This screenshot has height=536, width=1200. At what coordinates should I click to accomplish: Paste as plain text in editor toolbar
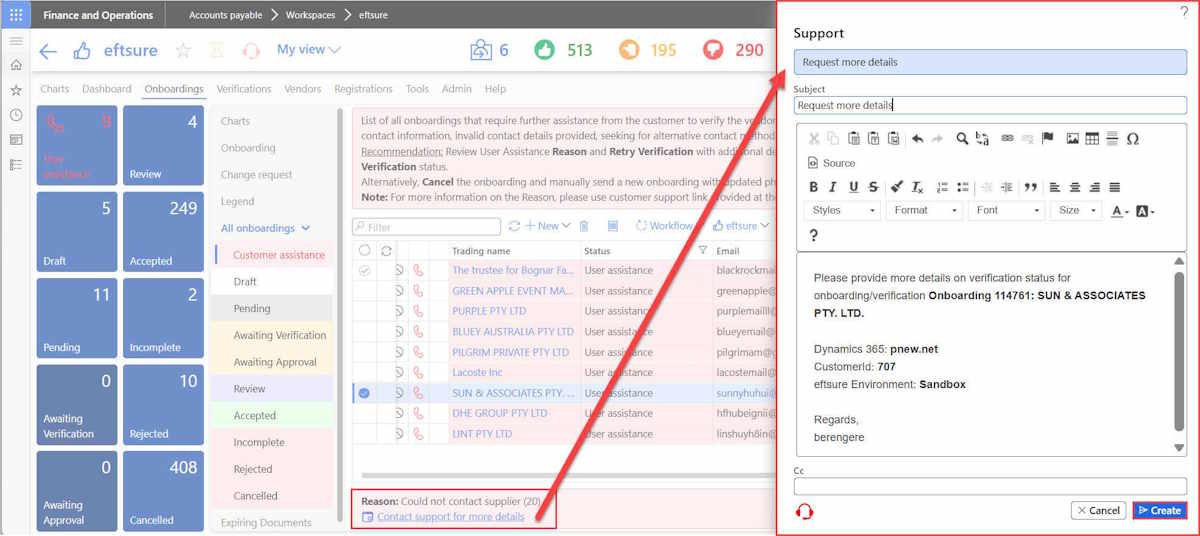[874, 139]
